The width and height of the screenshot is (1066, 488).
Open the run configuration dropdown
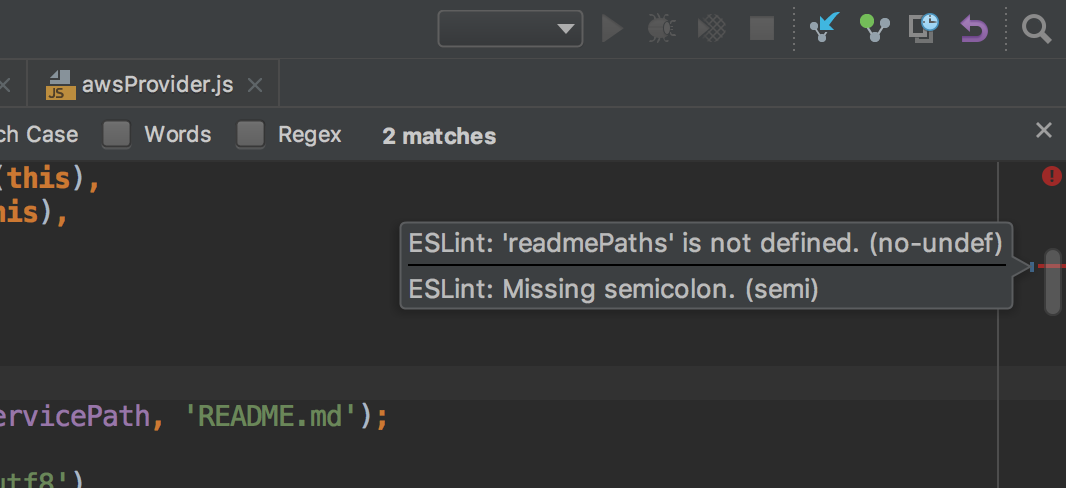coord(510,29)
